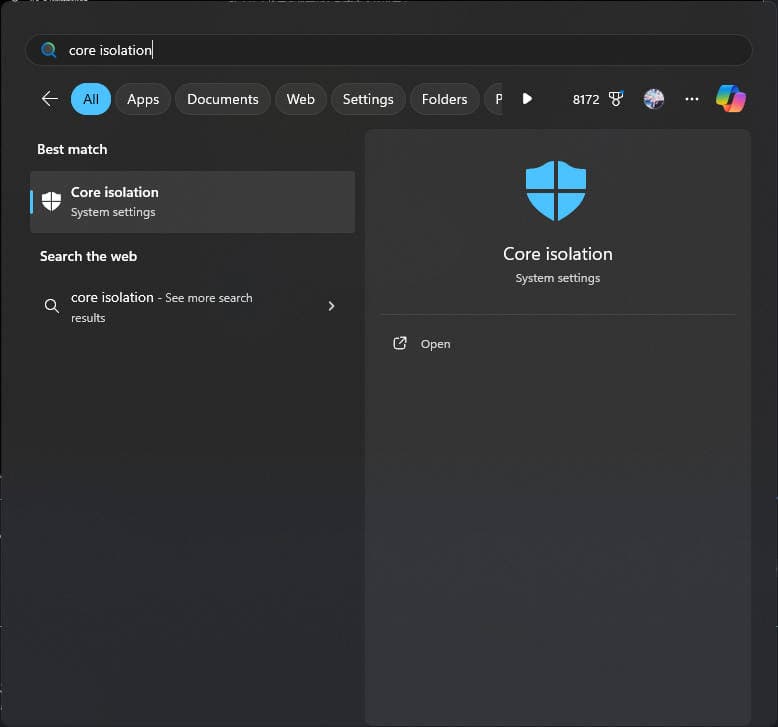Click the white shield icon beside Core isolation
The image size is (778, 727).
[51, 201]
